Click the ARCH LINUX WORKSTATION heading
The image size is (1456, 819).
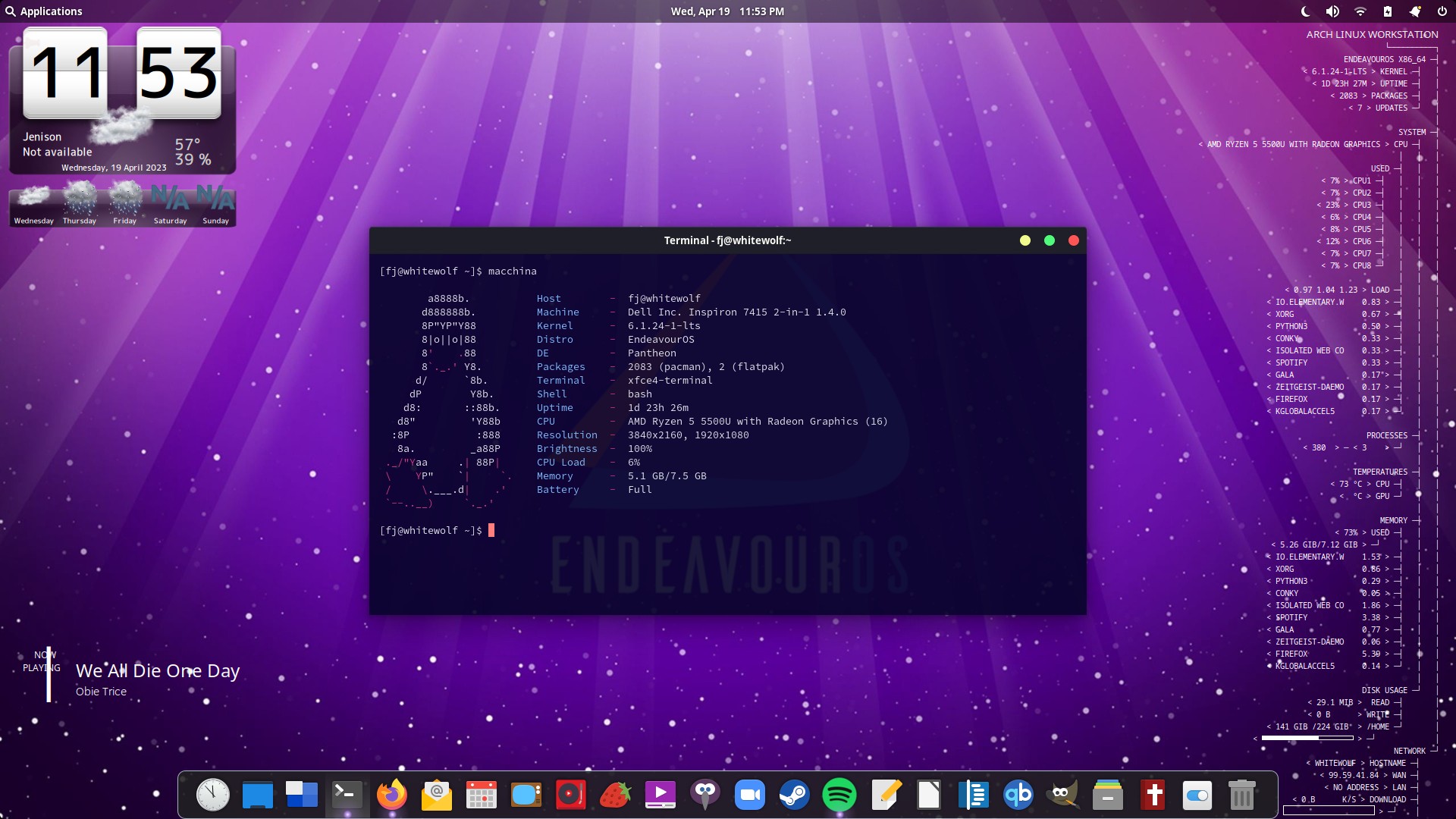click(1372, 34)
